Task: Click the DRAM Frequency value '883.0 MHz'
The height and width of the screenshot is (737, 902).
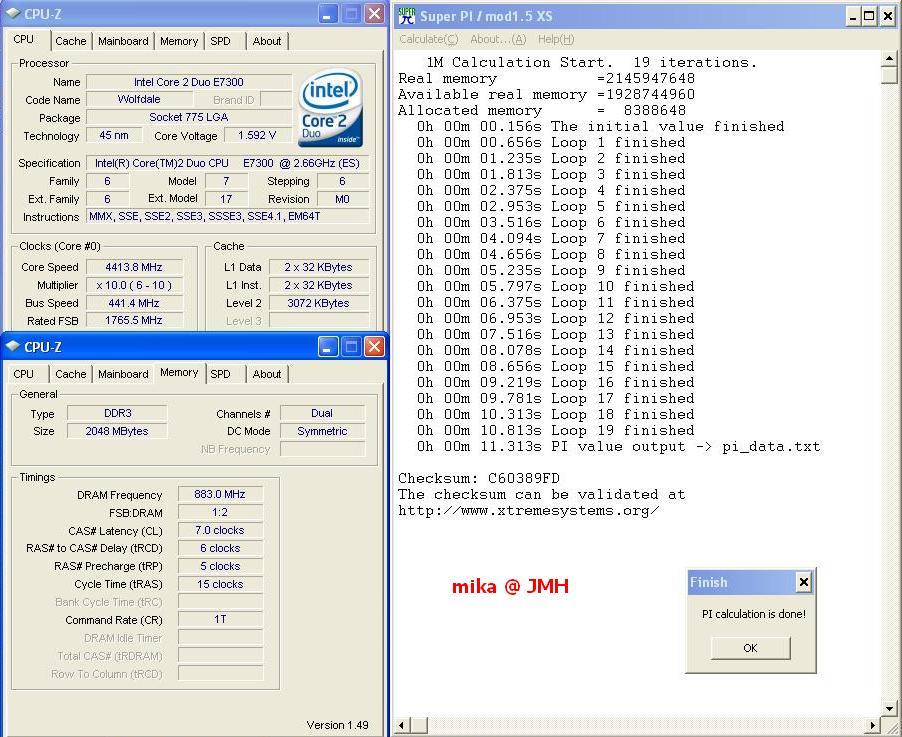Action: click(220, 494)
